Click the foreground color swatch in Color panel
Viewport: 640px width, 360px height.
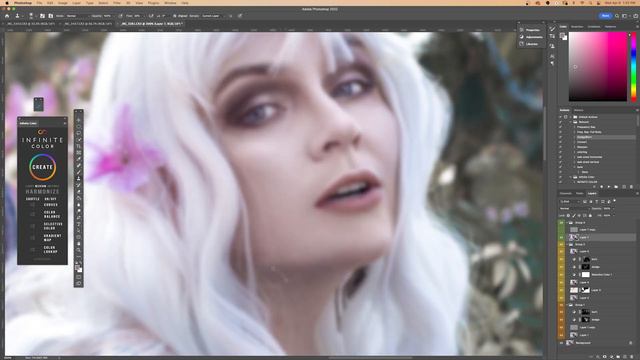pyautogui.click(x=562, y=36)
